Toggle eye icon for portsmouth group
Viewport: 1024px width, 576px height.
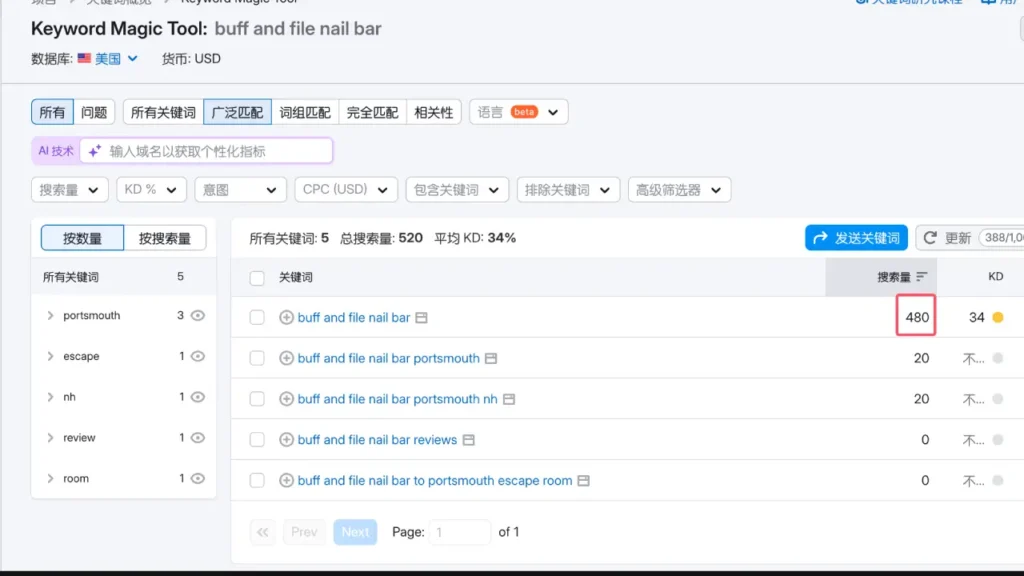[198, 315]
